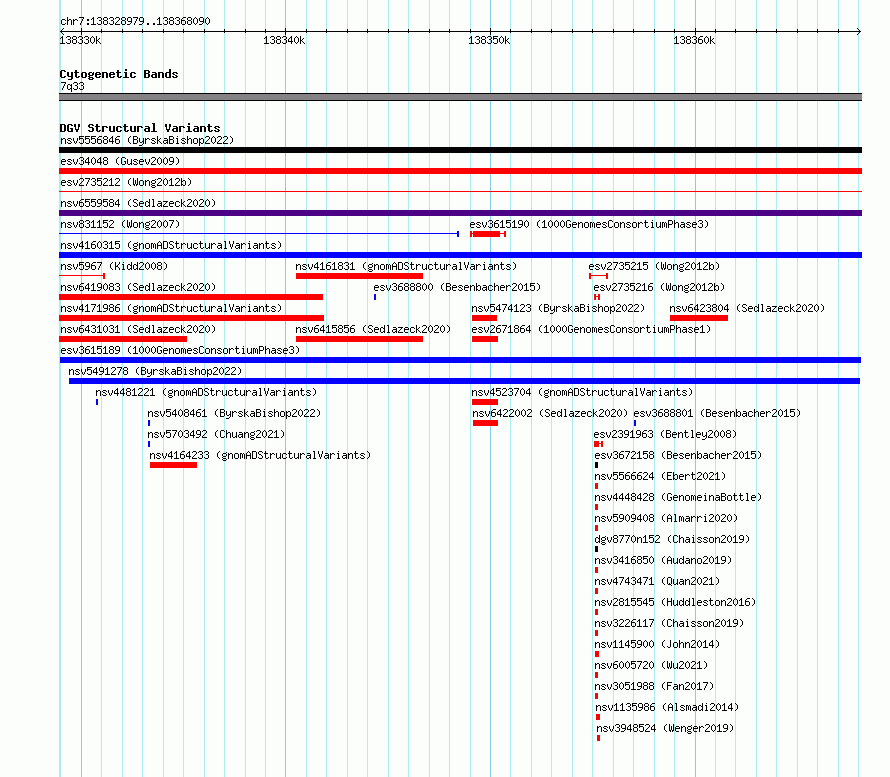Open nsv3948524 (Wenger2019) label
The height and width of the screenshot is (777, 890).
pos(665,728)
